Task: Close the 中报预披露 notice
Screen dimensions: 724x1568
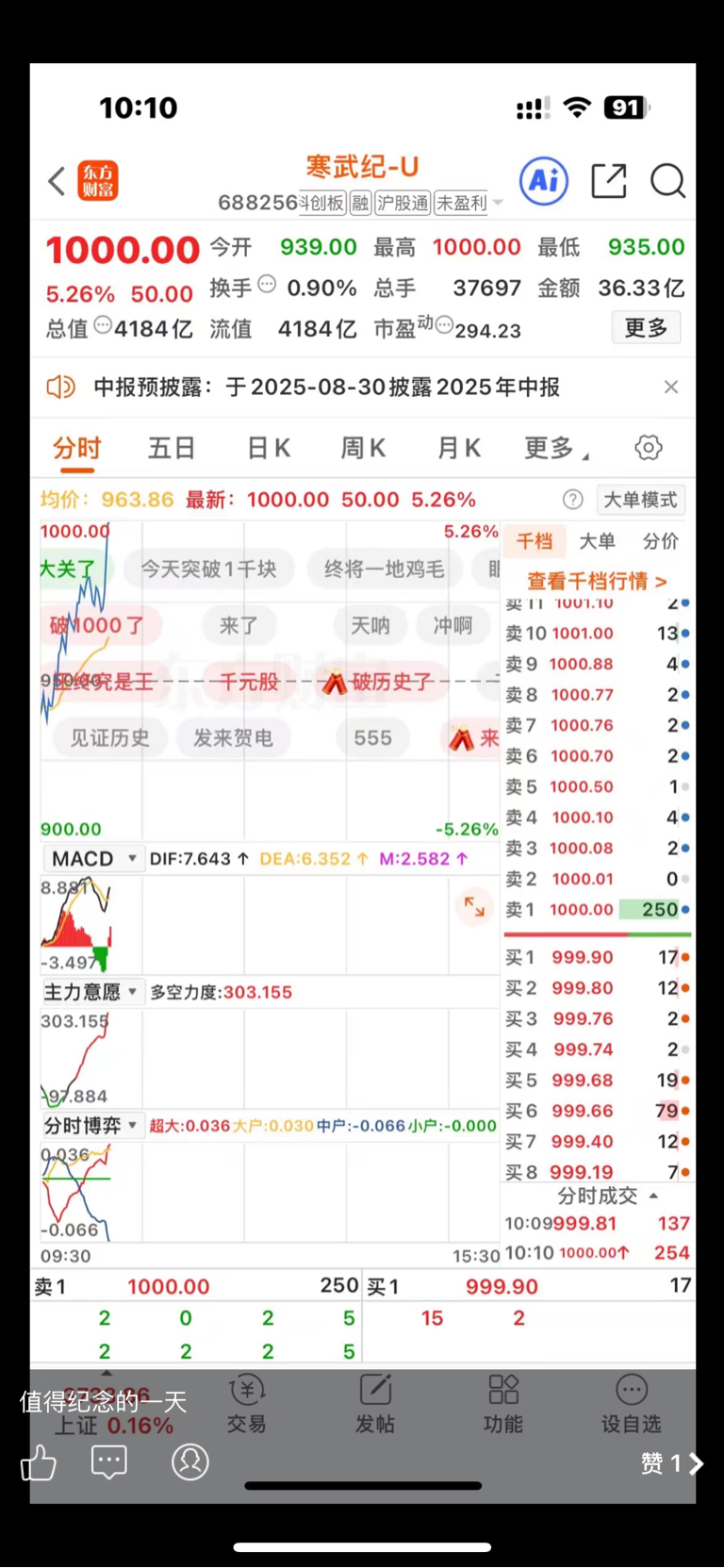Action: (670, 387)
